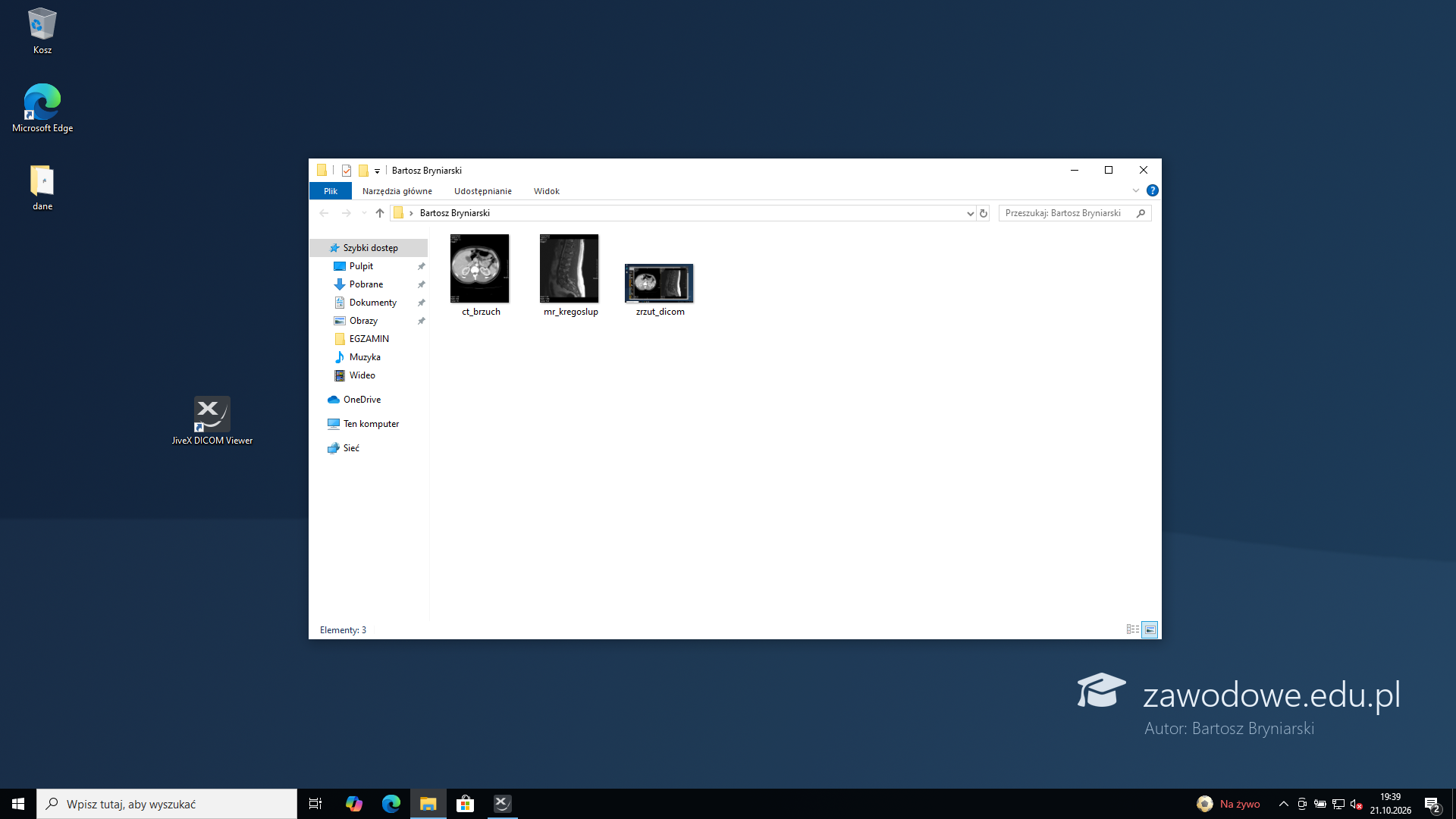The image size is (1456, 819).
Task: Open Explorer help question mark icon
Action: pyautogui.click(x=1153, y=190)
